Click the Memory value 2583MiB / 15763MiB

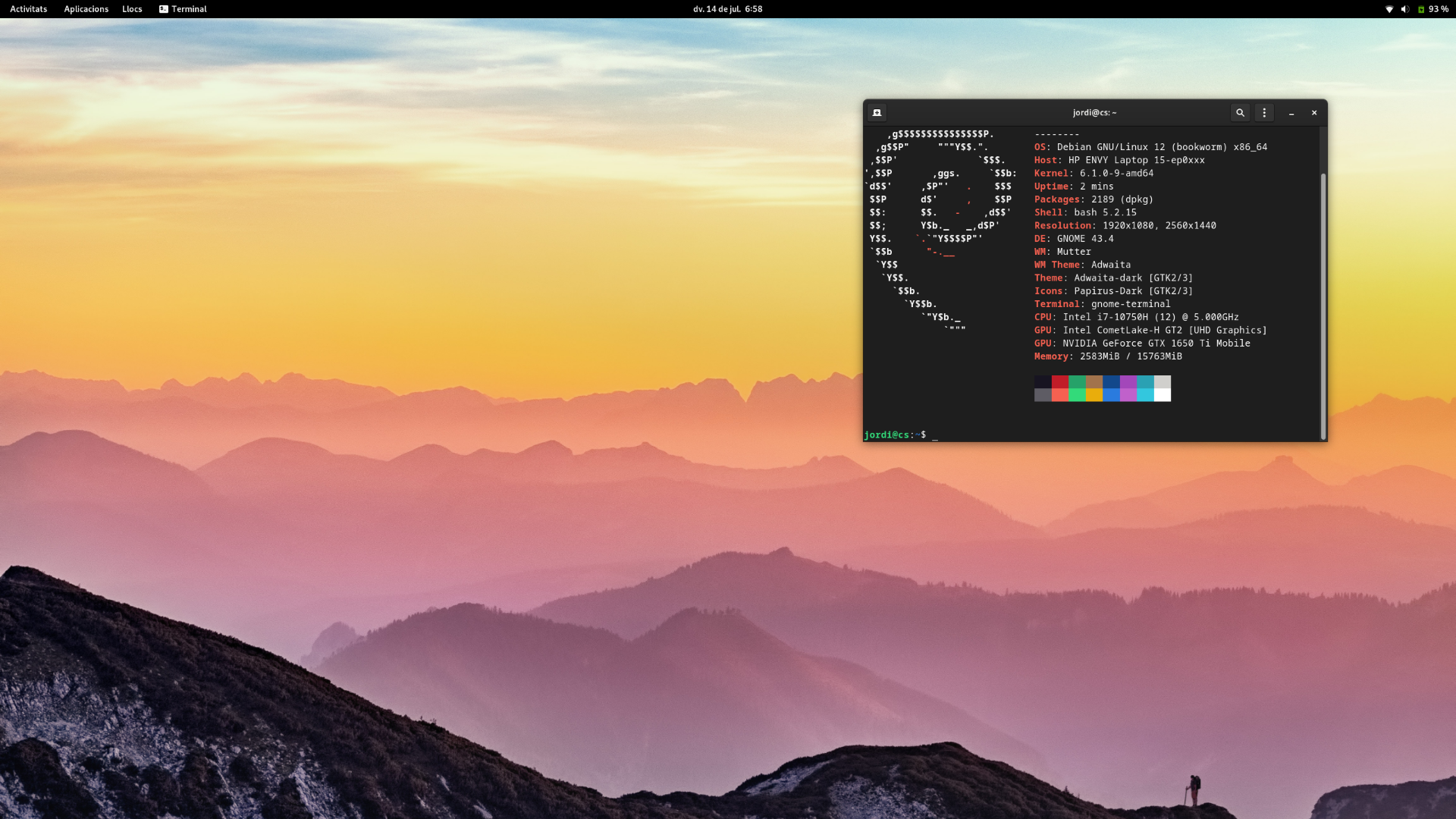coord(1131,356)
